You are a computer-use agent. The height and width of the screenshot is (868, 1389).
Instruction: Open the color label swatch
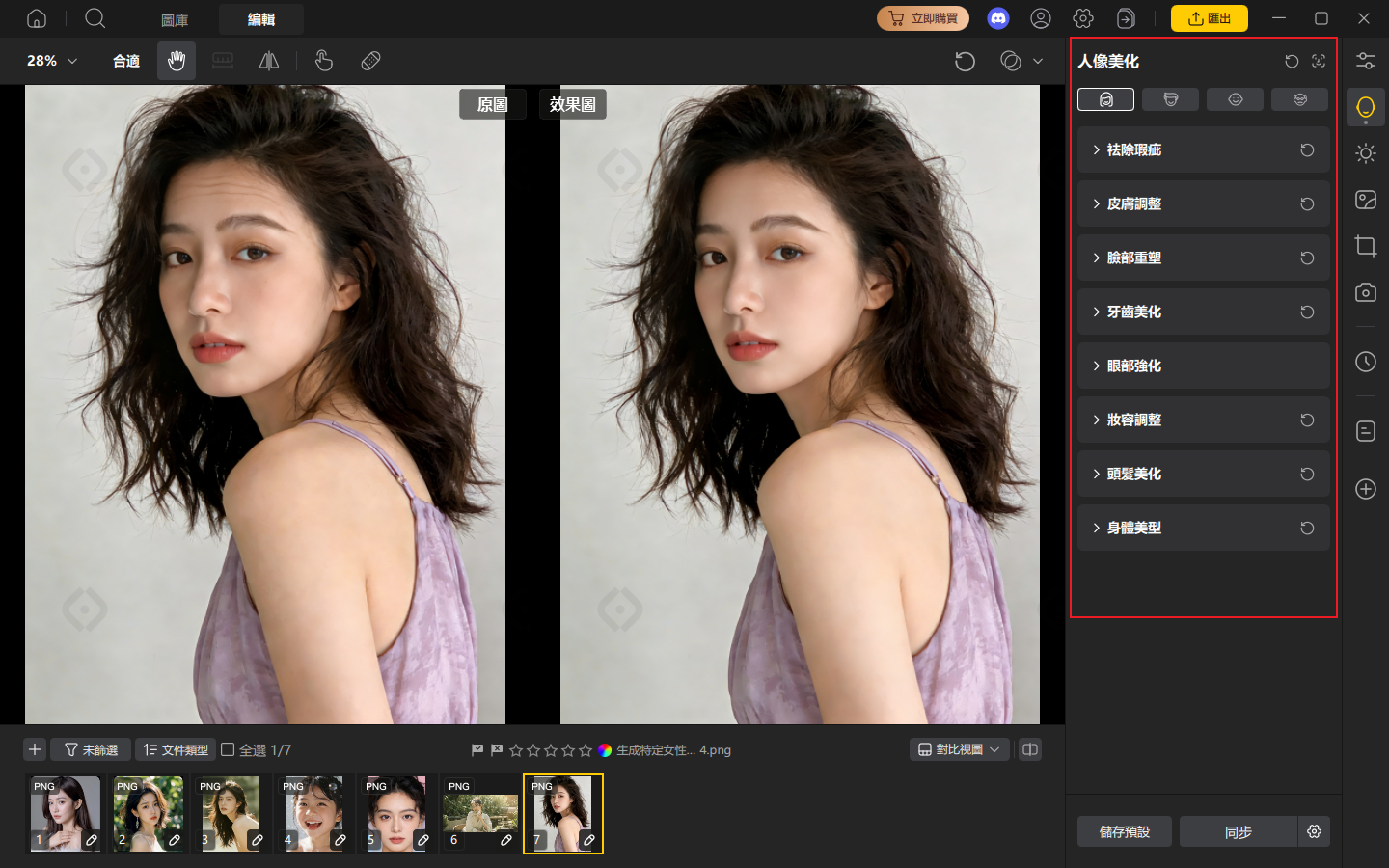click(x=605, y=749)
